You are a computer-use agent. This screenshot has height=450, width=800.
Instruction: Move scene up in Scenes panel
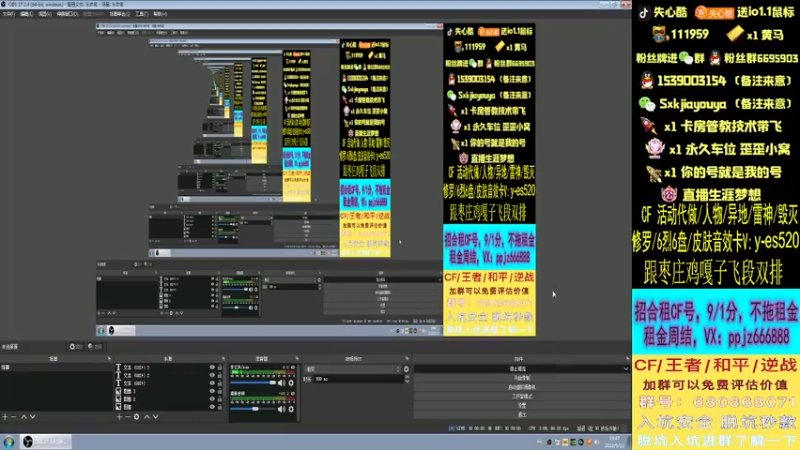[x=23, y=417]
